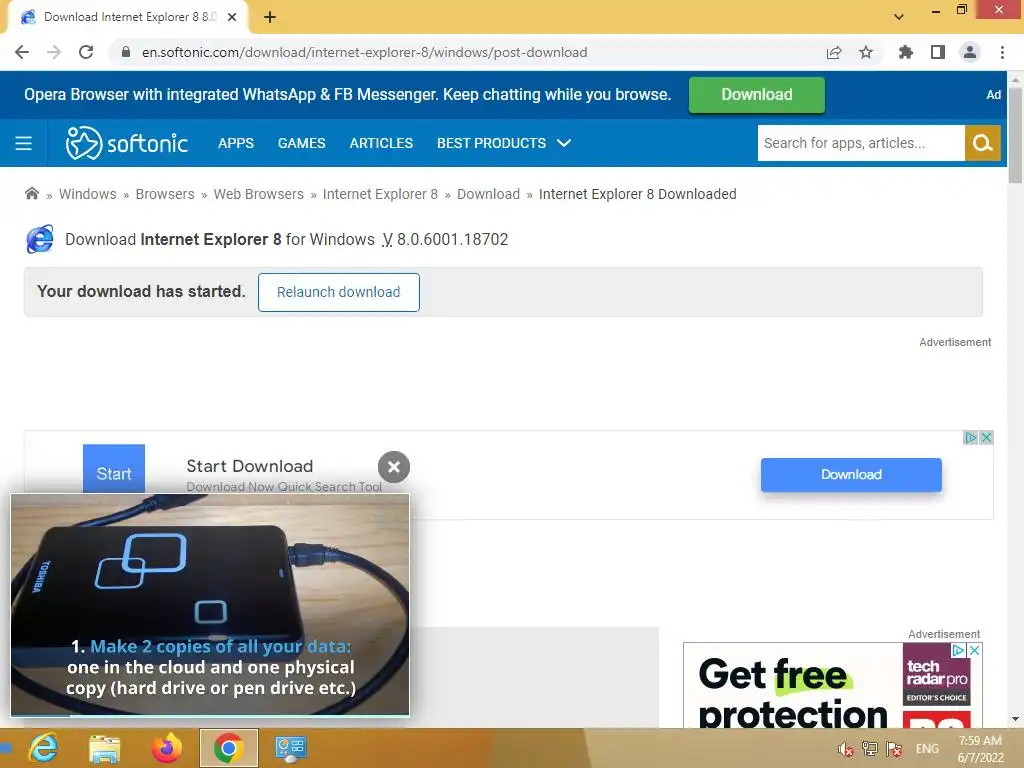Open AdChoices icon on banner ad
The image size is (1024, 768).
tap(971, 438)
